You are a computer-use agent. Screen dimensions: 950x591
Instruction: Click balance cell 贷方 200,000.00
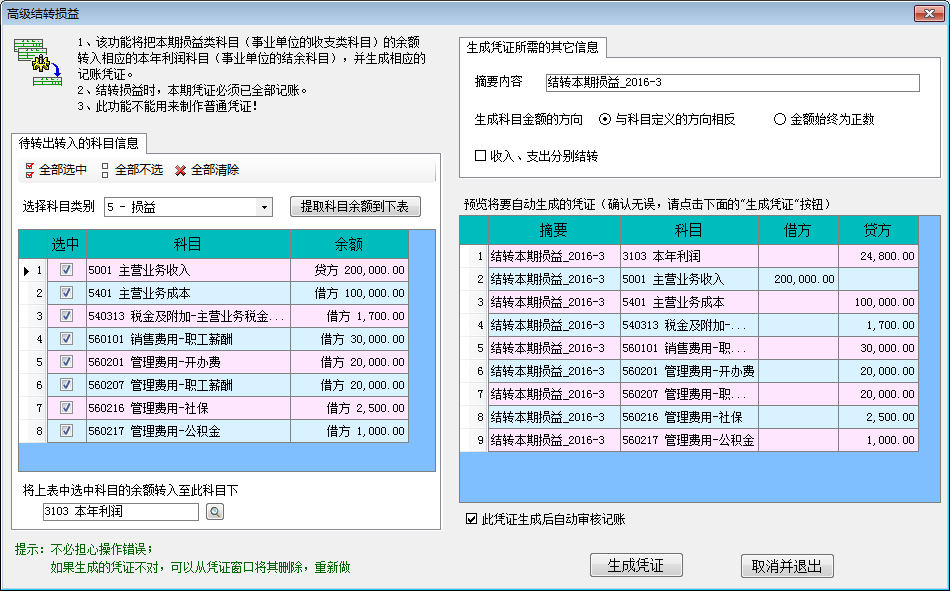[350, 270]
